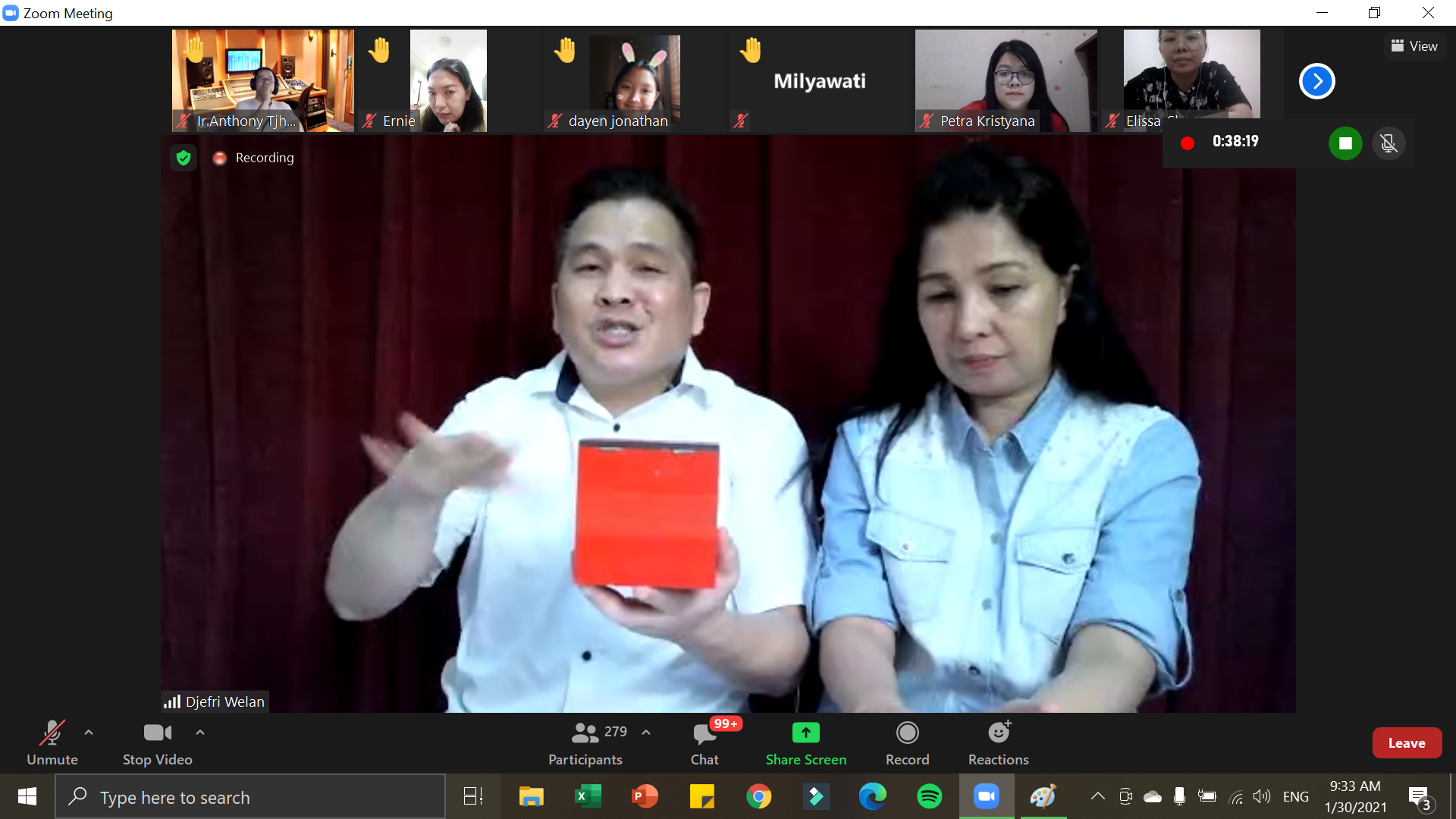
Task: Open video options arrow next to Stop Video
Action: 200,733
